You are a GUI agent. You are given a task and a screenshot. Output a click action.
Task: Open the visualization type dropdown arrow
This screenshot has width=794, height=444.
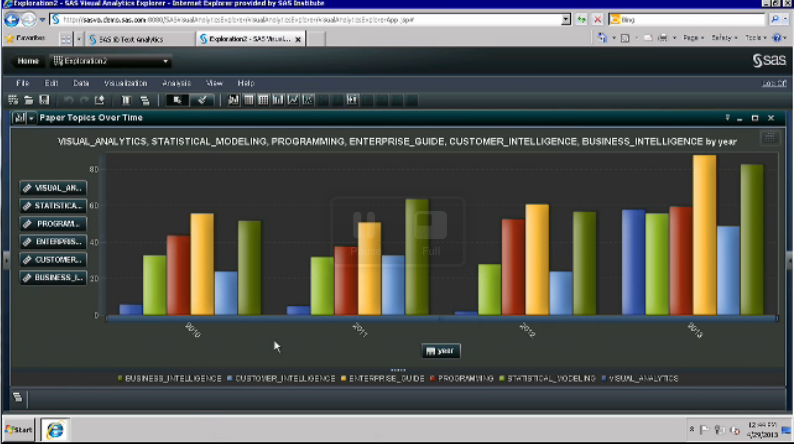(31, 118)
